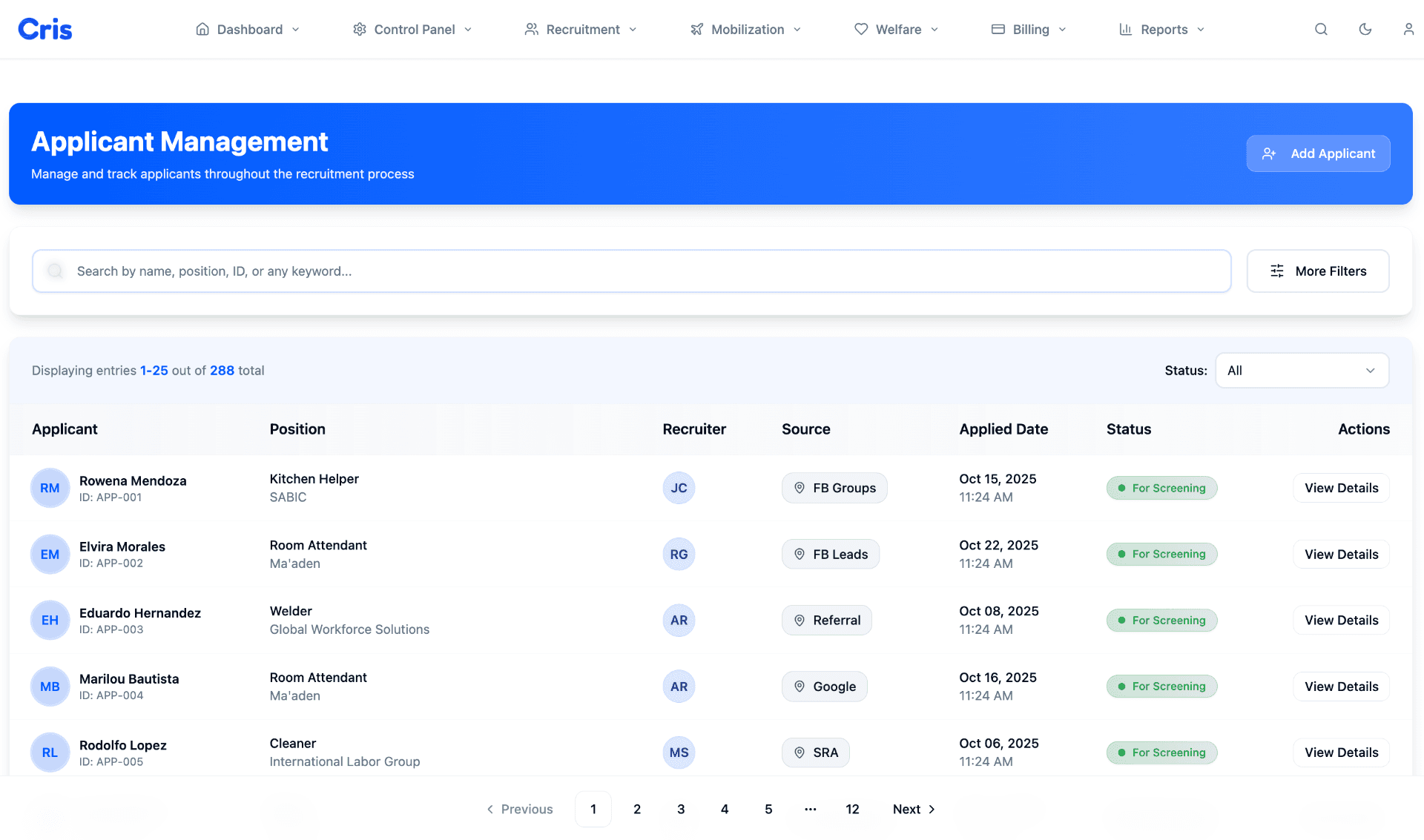Screen dimensions: 1424x840
Task: Expand the Billing menu chevron
Action: coord(1062,30)
